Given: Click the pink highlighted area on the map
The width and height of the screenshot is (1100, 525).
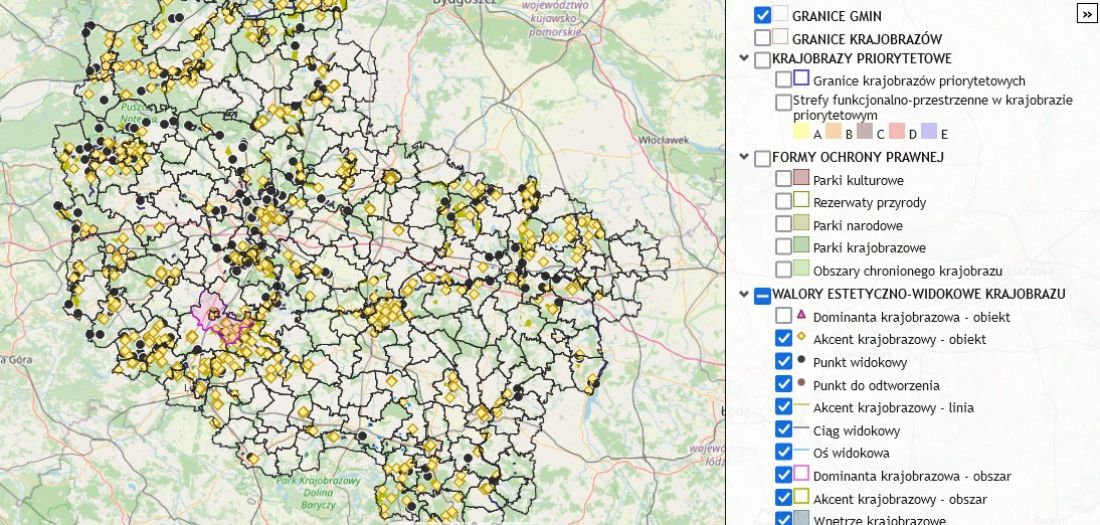Looking at the screenshot, I should click(x=208, y=310).
